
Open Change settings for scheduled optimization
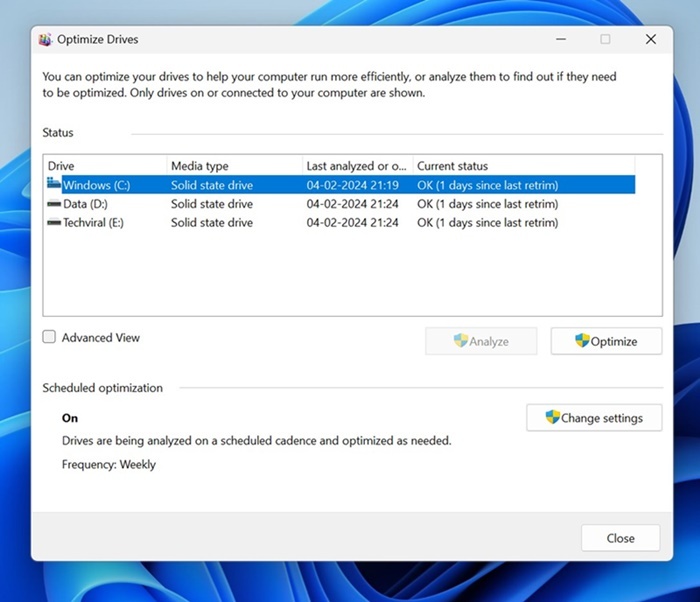point(594,418)
